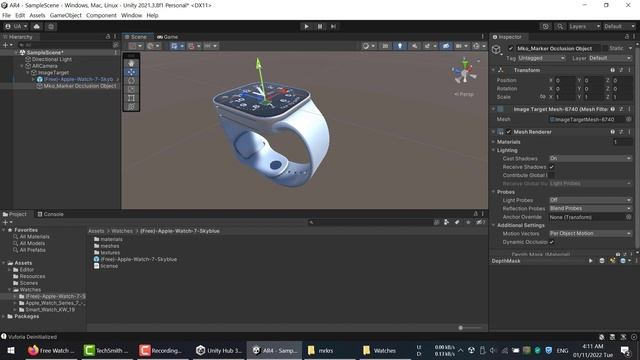
Task: Open the GameObject menu
Action: 66,16
